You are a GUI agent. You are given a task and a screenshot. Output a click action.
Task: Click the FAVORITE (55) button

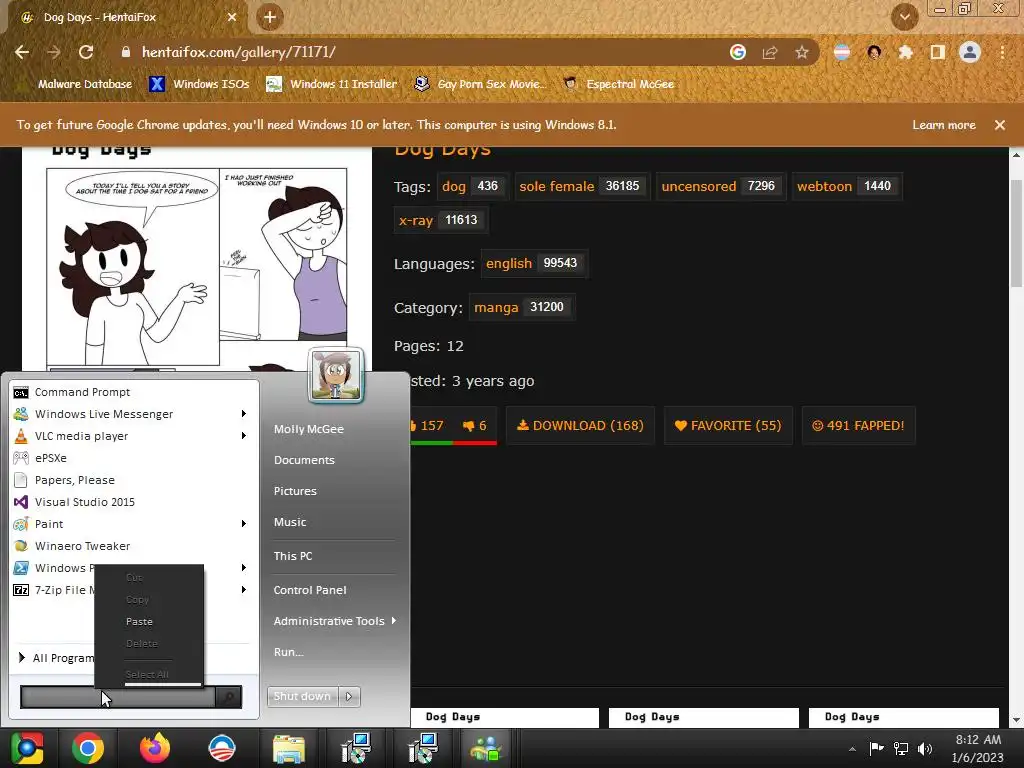[x=728, y=426]
